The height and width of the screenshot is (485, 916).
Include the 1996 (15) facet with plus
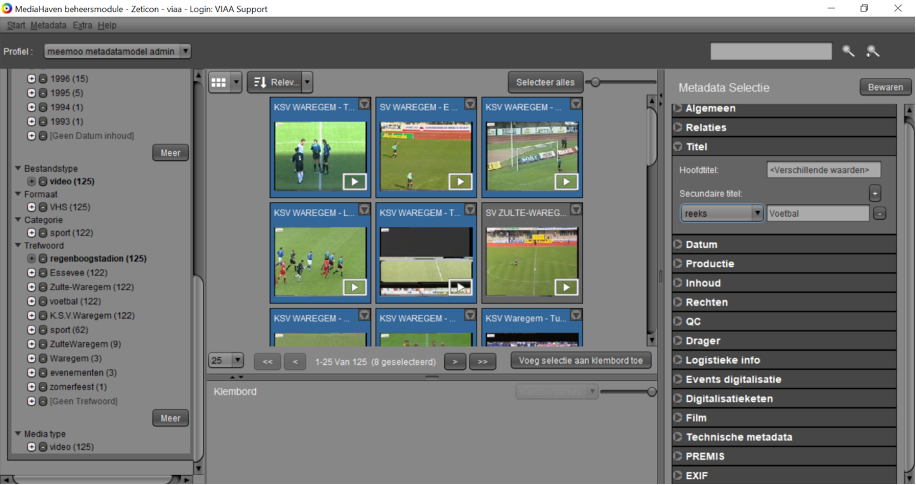coord(32,79)
